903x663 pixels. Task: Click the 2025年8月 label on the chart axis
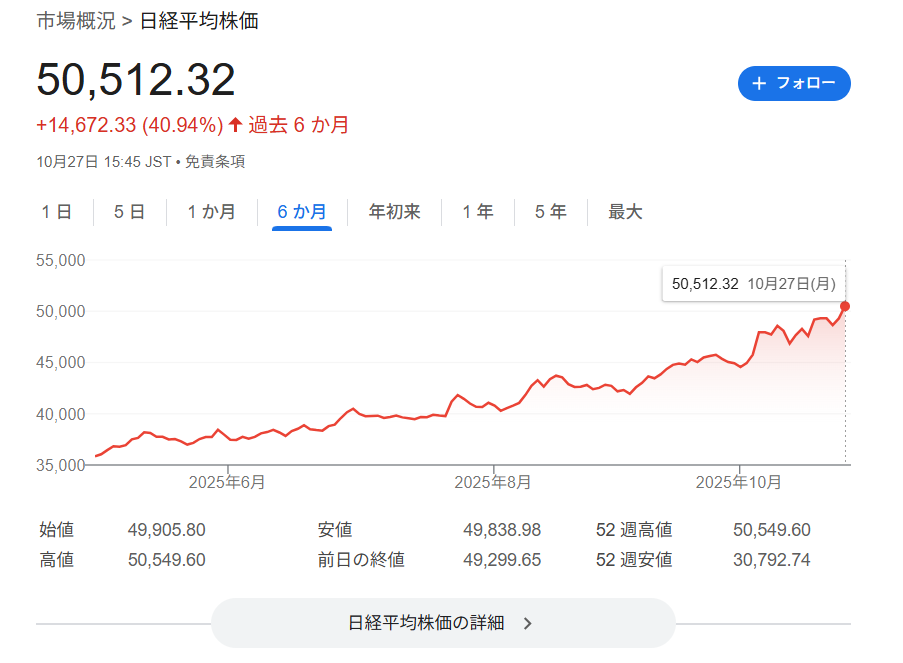point(492,482)
